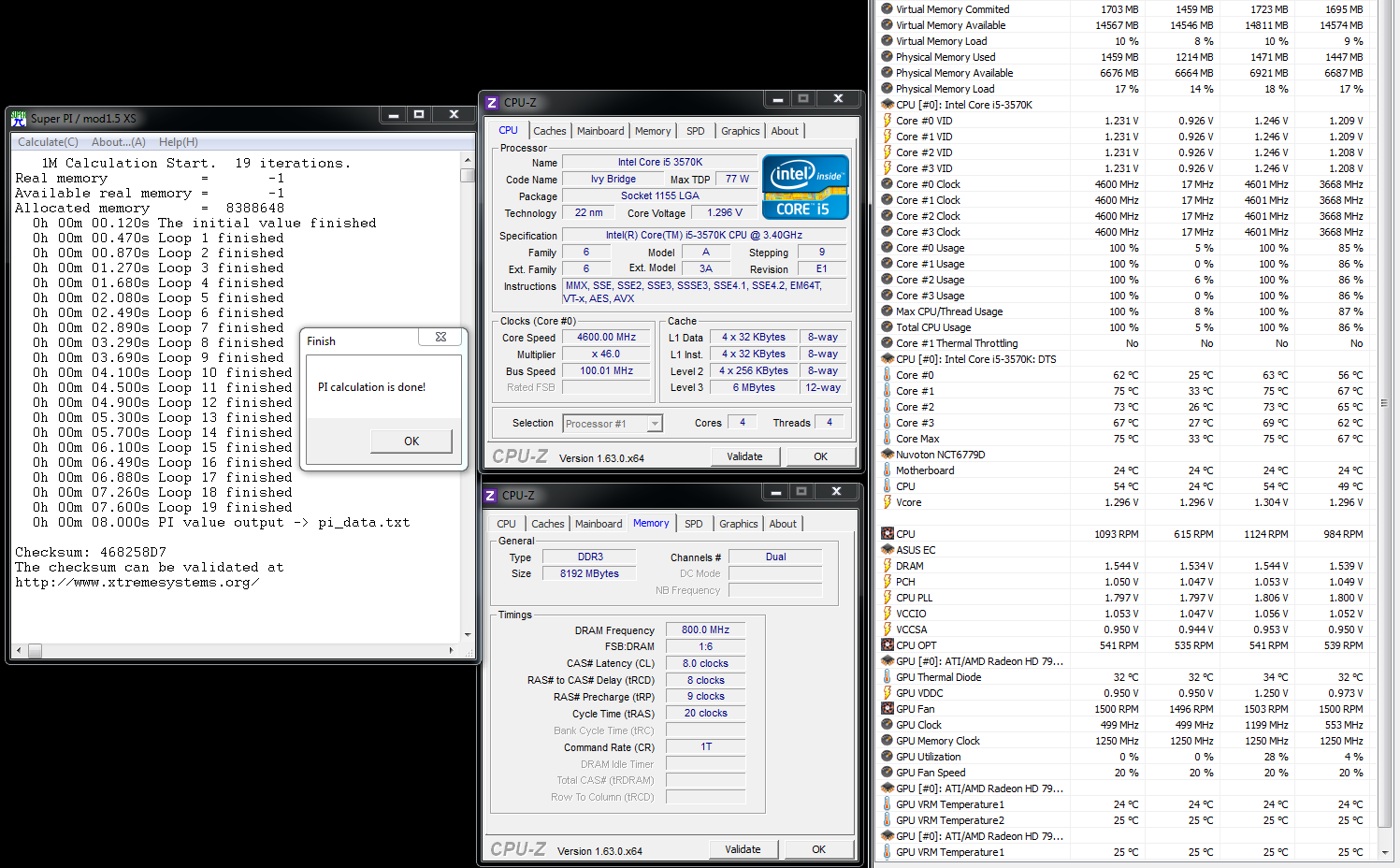Click the Total CPU Usage sensor icon
This screenshot has height=868, width=1400.
click(x=887, y=327)
